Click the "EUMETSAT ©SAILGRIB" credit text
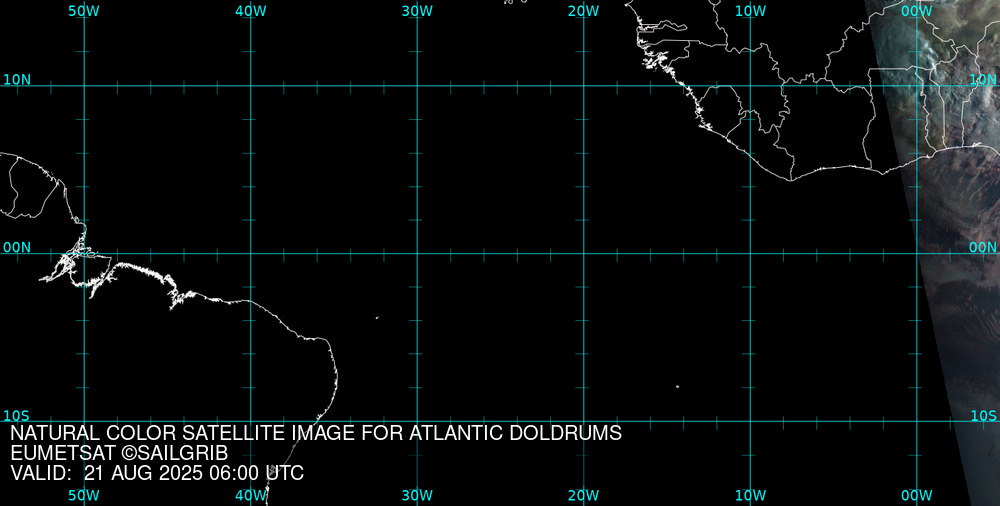The height and width of the screenshot is (506, 1000). click(x=119, y=454)
